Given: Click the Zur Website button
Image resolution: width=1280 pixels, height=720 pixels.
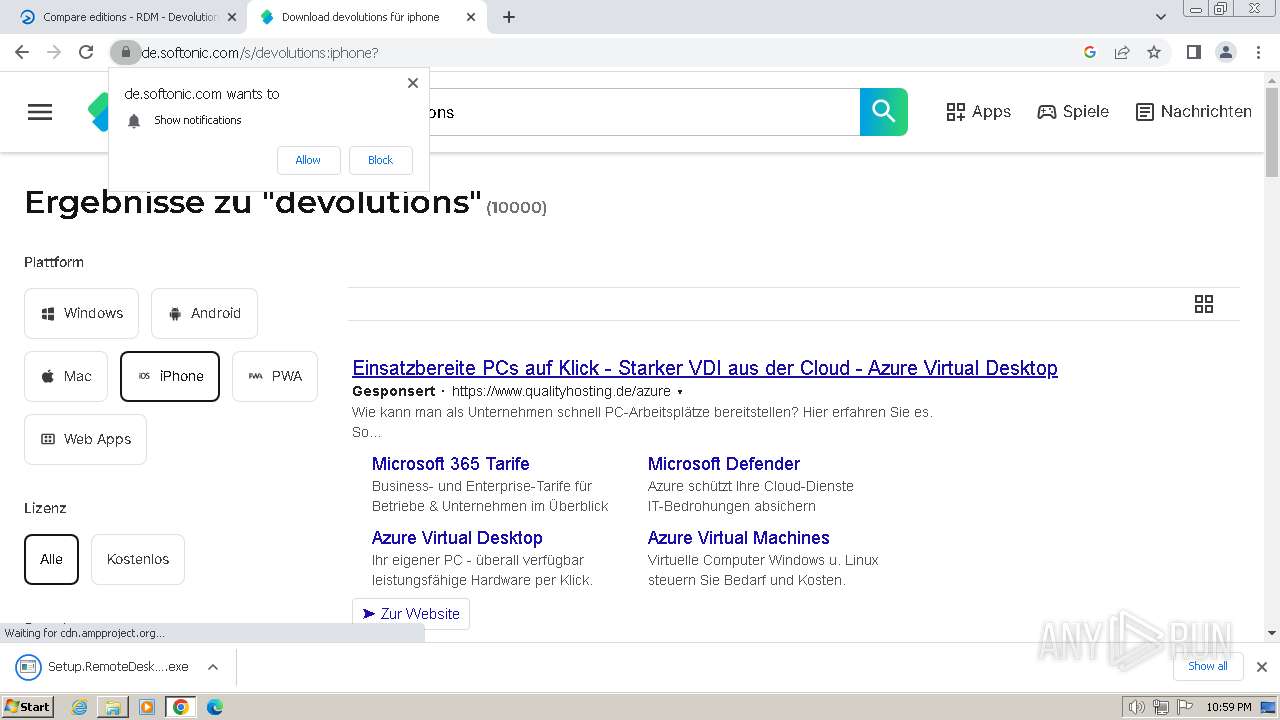Looking at the screenshot, I should pos(411,614).
